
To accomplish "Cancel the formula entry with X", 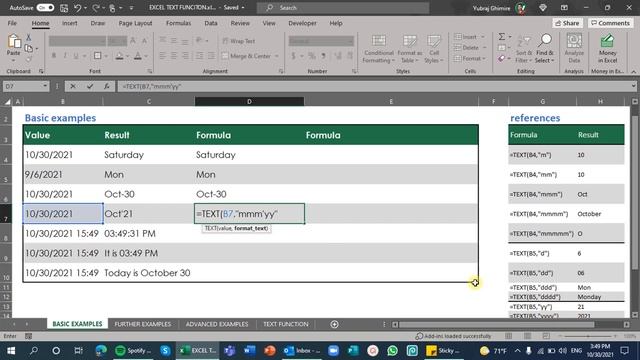I will pos(73,86).
